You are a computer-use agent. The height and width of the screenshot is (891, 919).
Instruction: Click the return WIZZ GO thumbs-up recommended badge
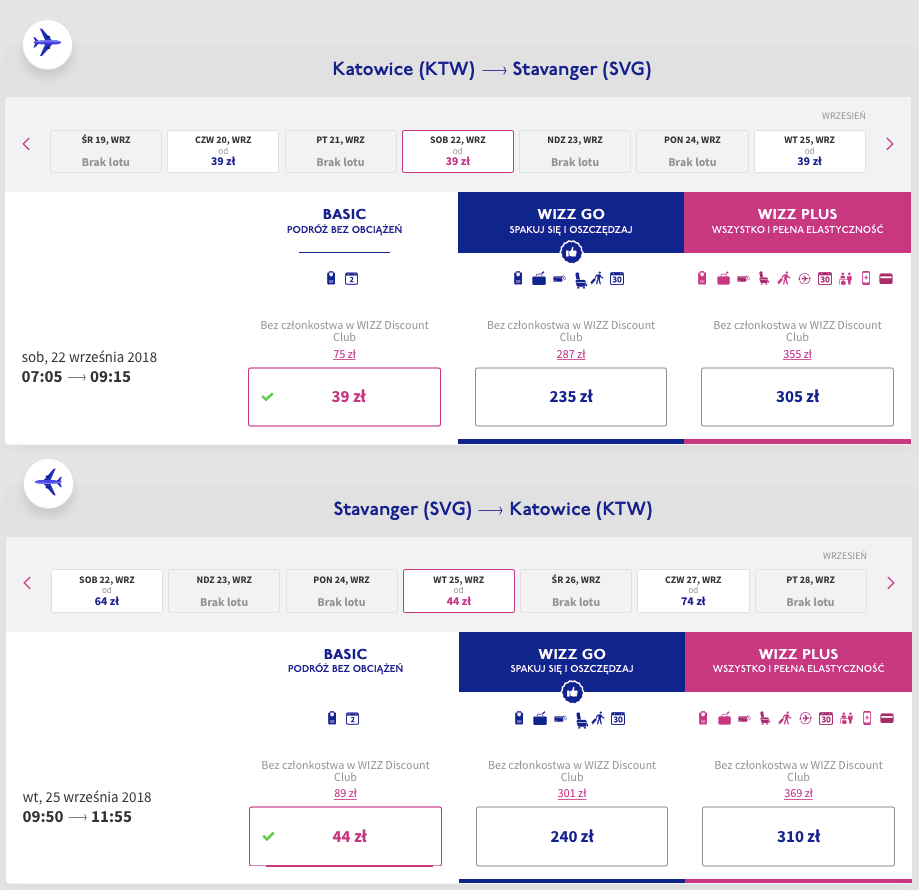point(573,692)
